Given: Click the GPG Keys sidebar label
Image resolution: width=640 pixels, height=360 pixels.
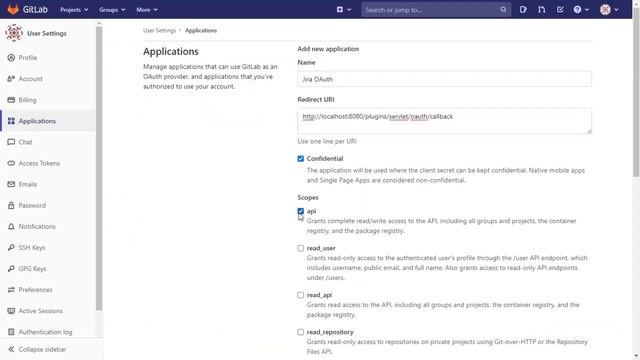Looking at the screenshot, I should 32,269.
